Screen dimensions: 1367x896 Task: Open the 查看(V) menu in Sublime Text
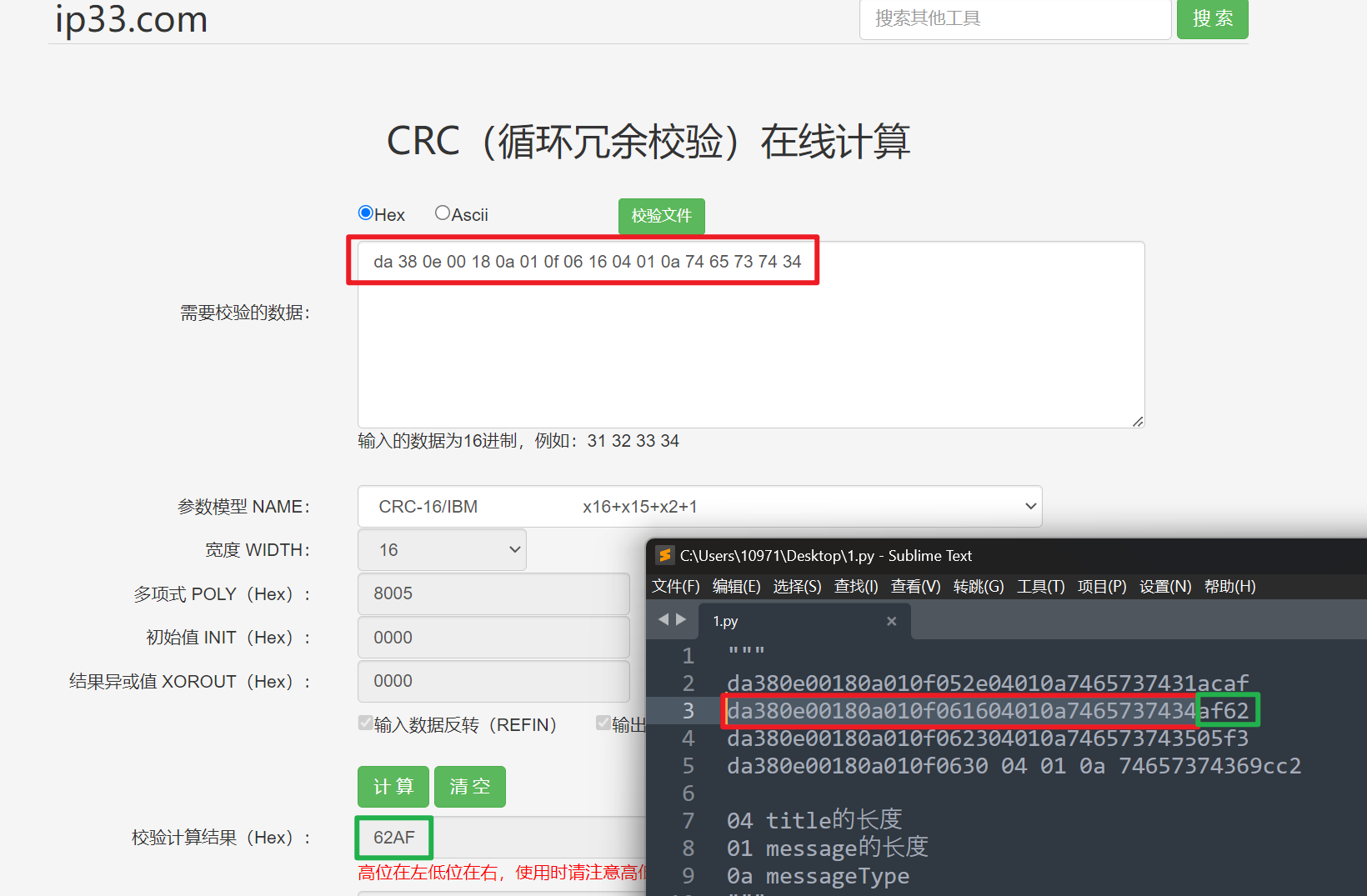click(916, 587)
